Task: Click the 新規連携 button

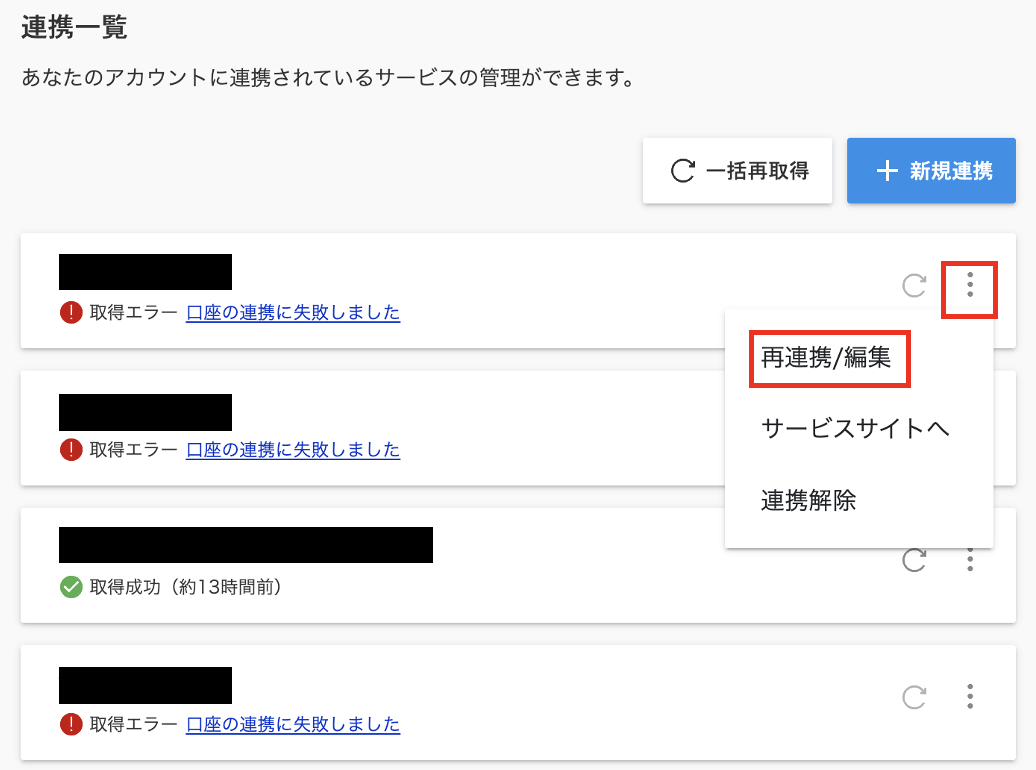Action: coord(931,171)
